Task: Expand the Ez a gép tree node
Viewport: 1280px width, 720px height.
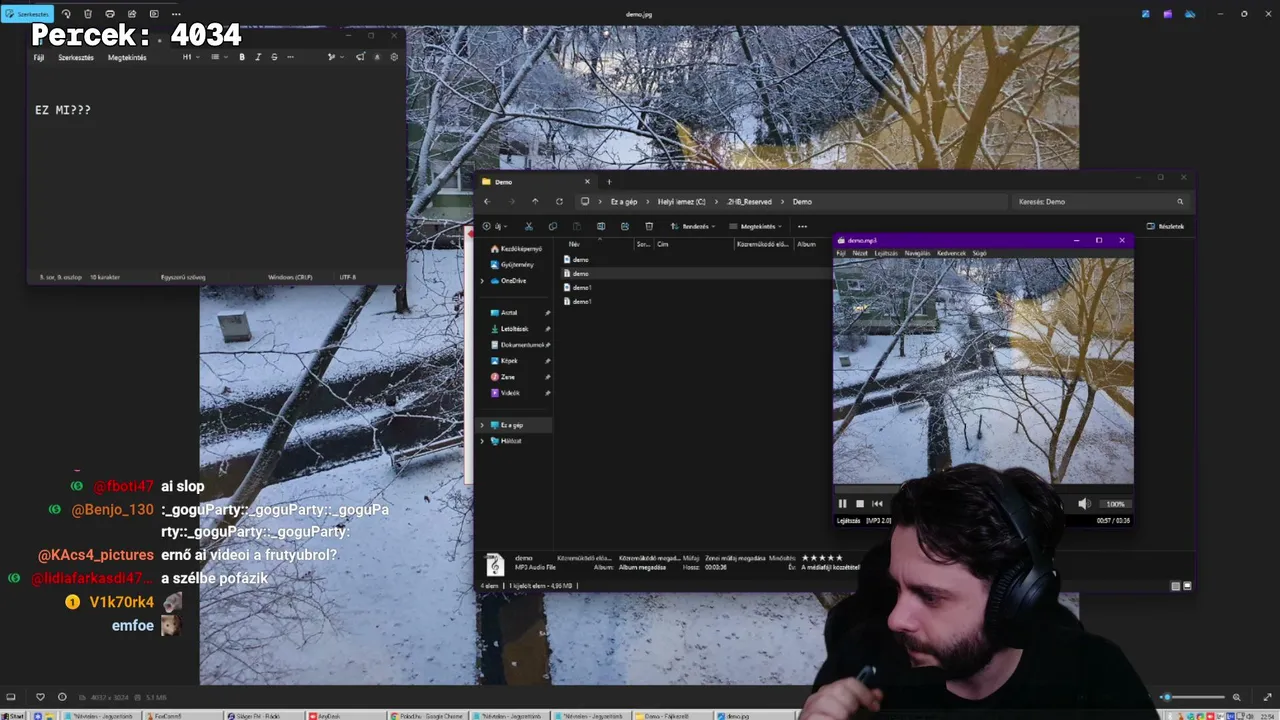Action: click(482, 425)
